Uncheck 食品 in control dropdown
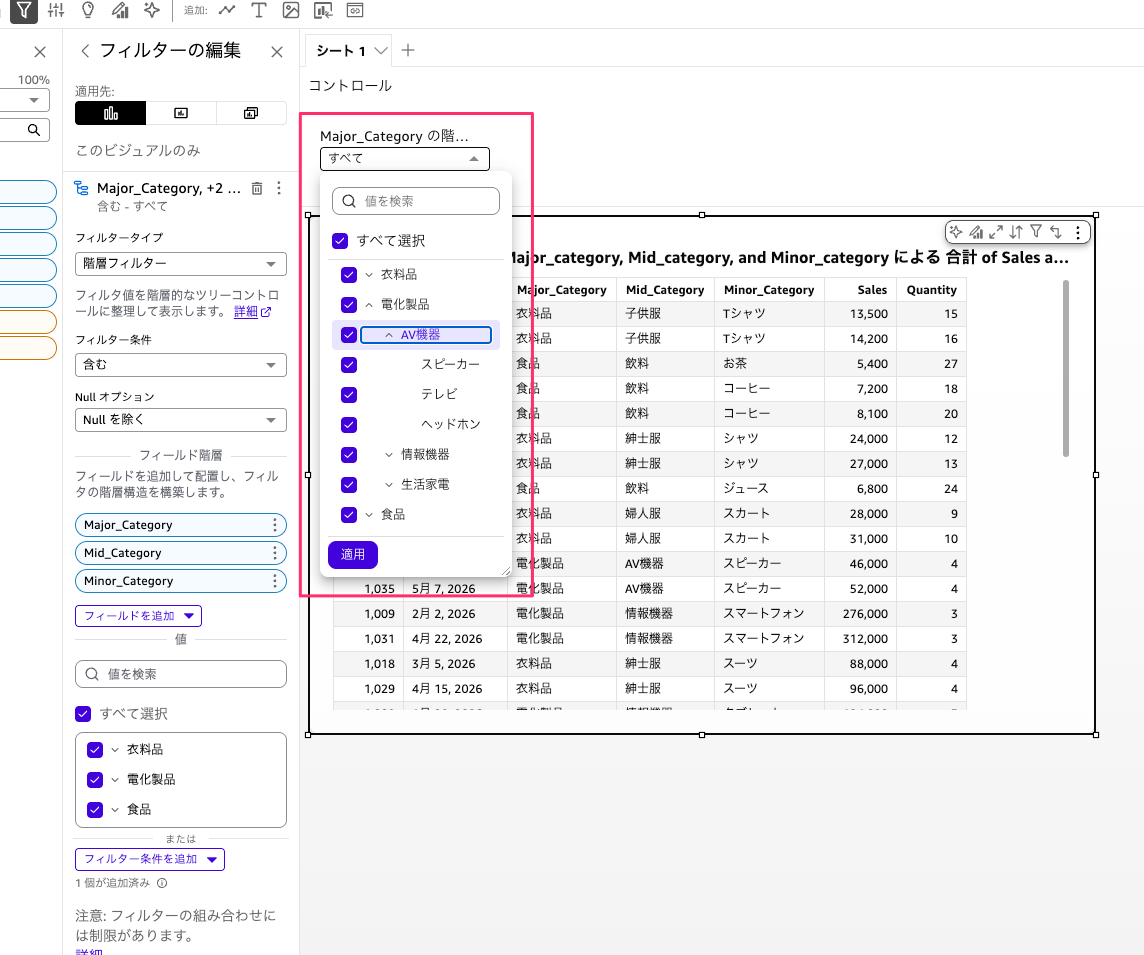Screen dimensions: 1144x955 tap(349, 514)
